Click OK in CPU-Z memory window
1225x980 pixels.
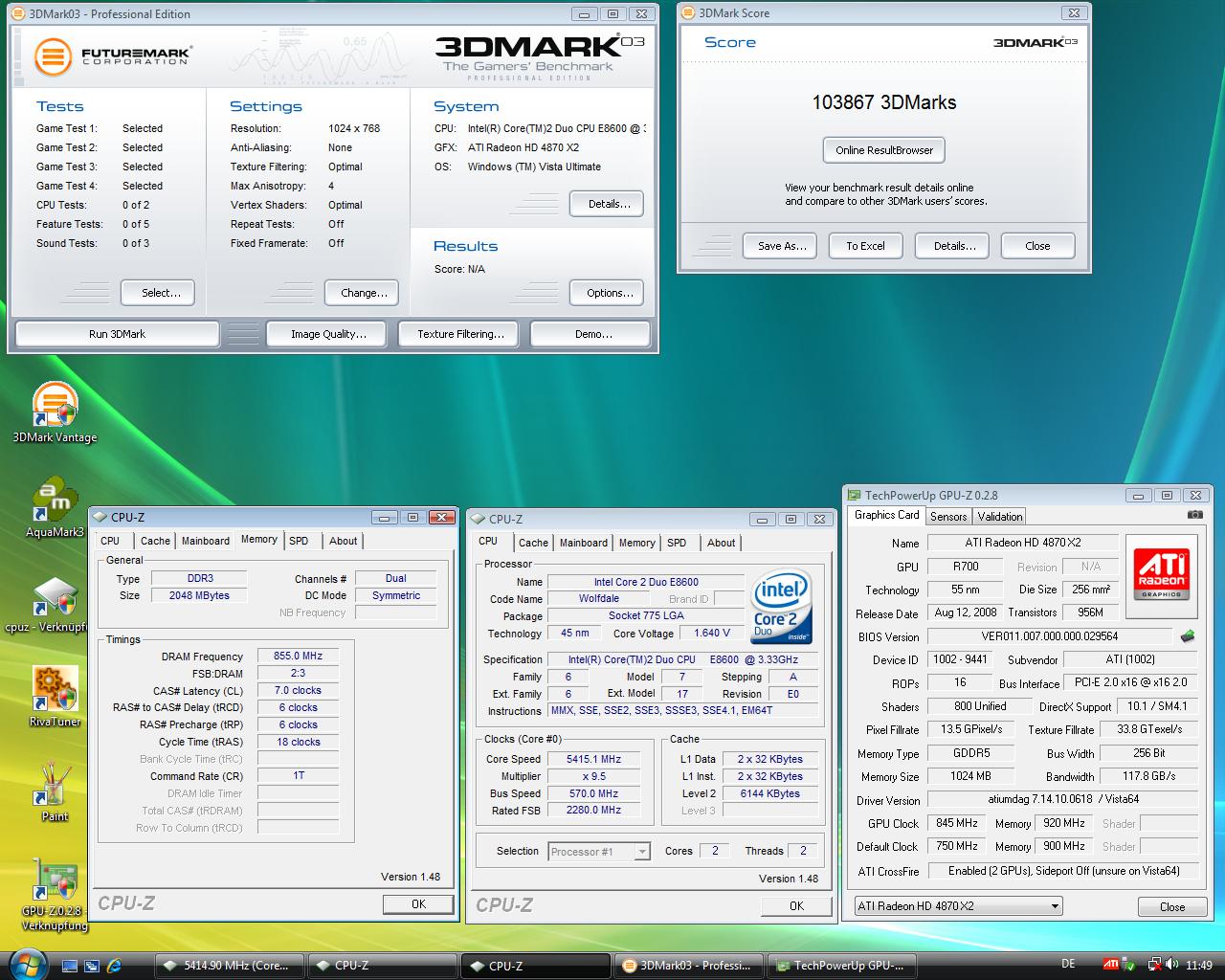click(x=418, y=903)
